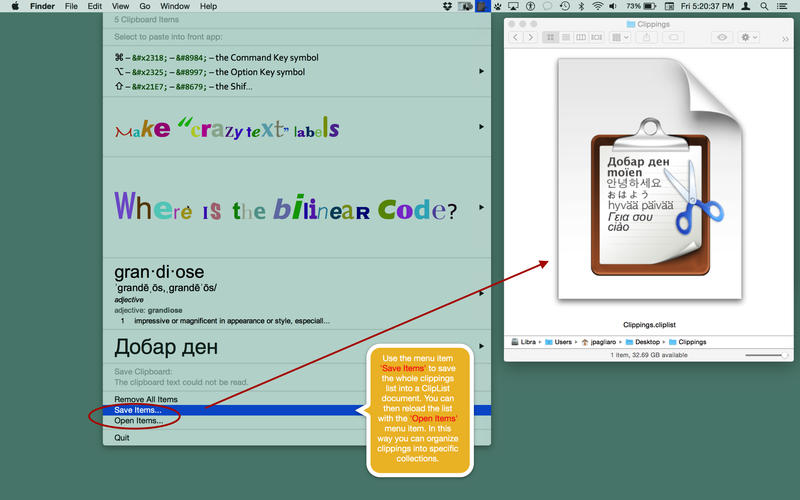800x500 pixels.
Task: Select the Clippings.cliplist file icon
Action: [x=649, y=179]
